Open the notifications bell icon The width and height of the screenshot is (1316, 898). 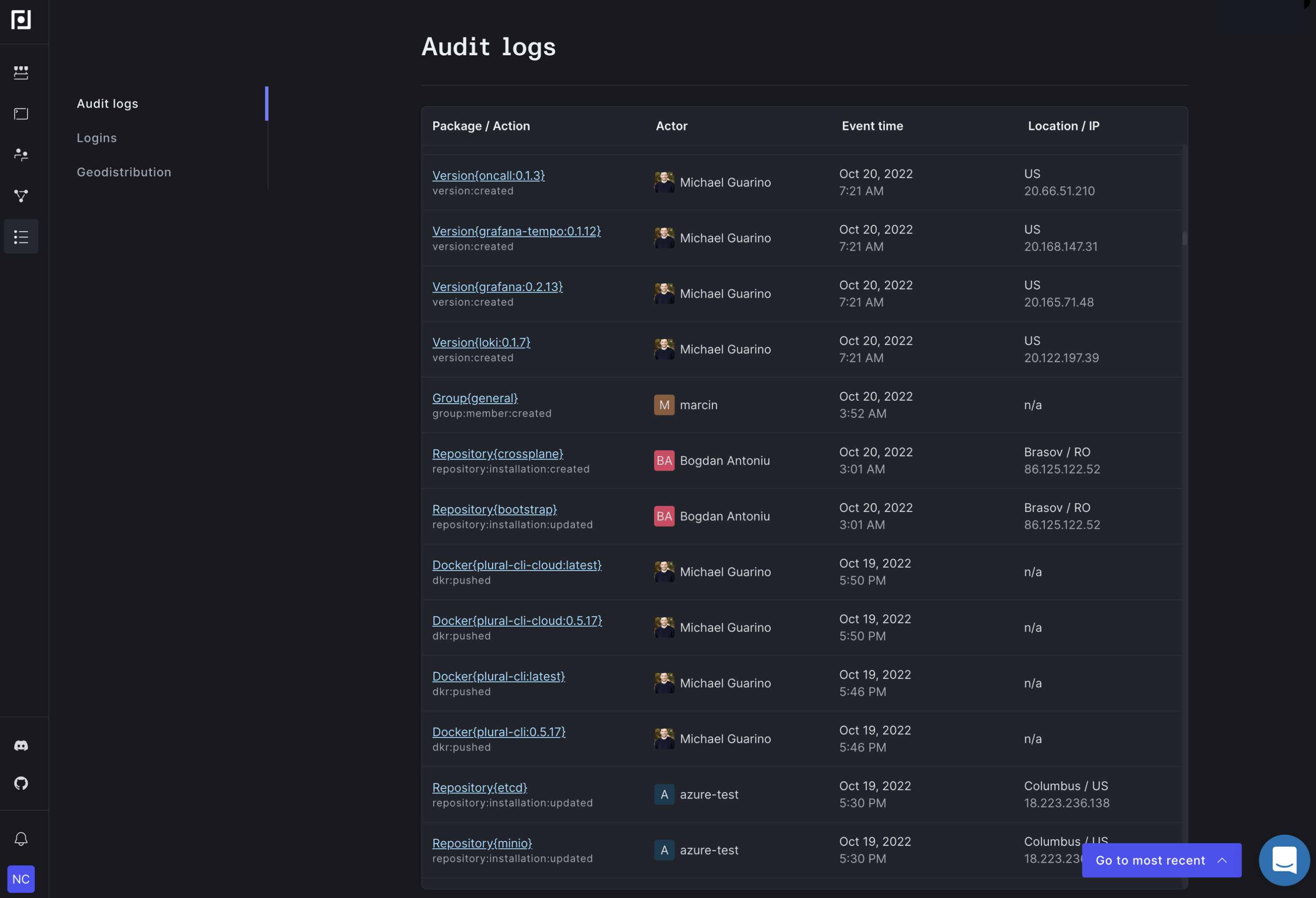(21, 839)
